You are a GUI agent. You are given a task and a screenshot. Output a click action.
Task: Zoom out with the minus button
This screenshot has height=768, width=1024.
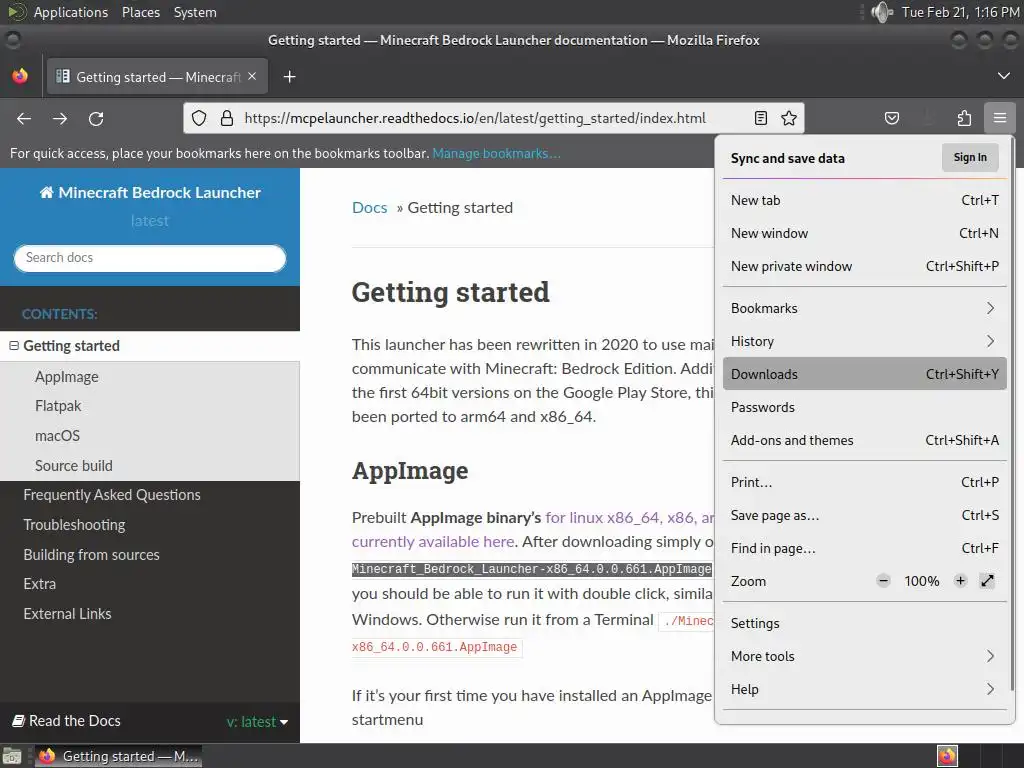pyautogui.click(x=884, y=581)
